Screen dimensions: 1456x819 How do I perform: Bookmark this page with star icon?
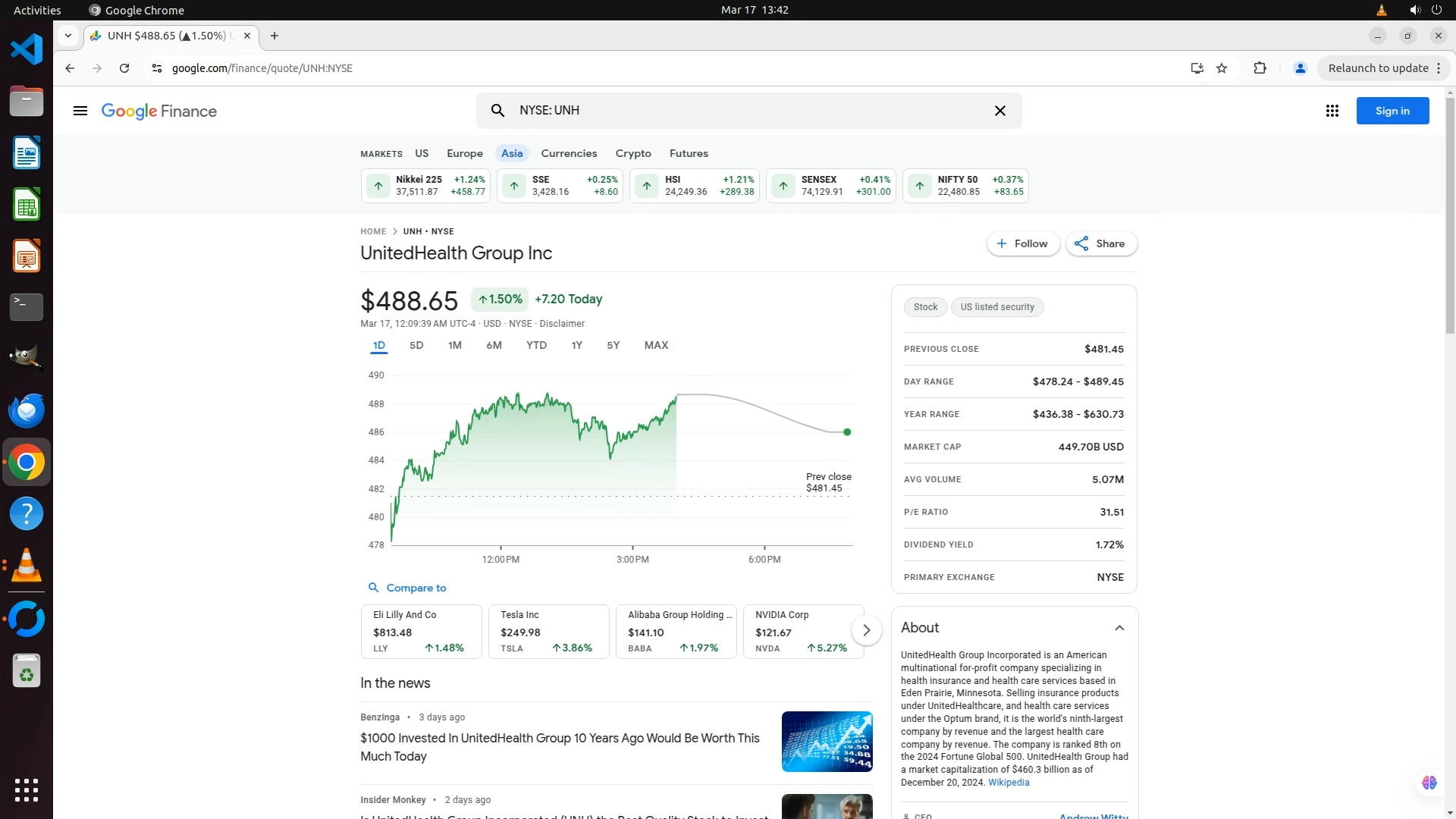pos(1222,68)
